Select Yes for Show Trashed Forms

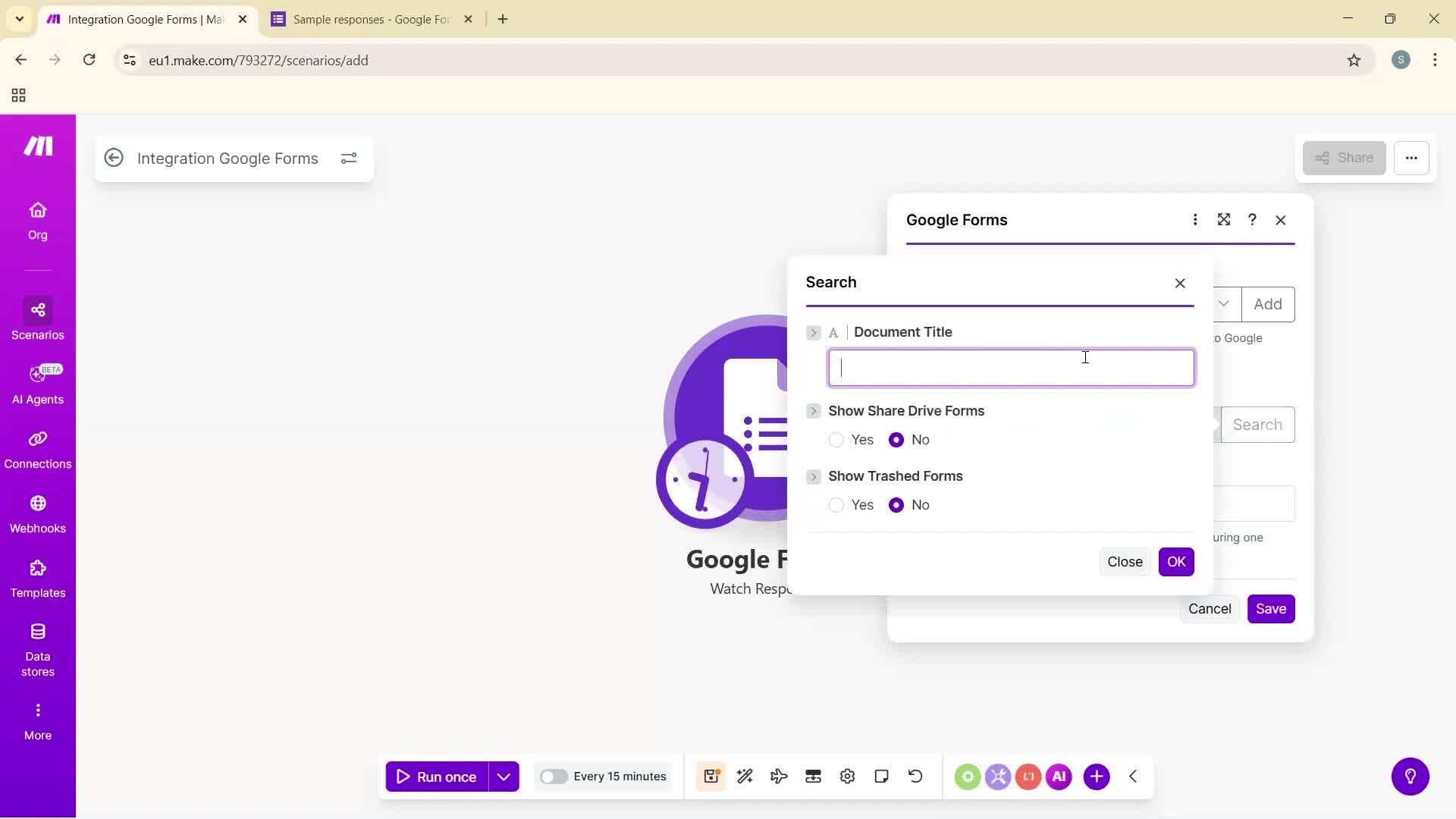pyautogui.click(x=836, y=505)
